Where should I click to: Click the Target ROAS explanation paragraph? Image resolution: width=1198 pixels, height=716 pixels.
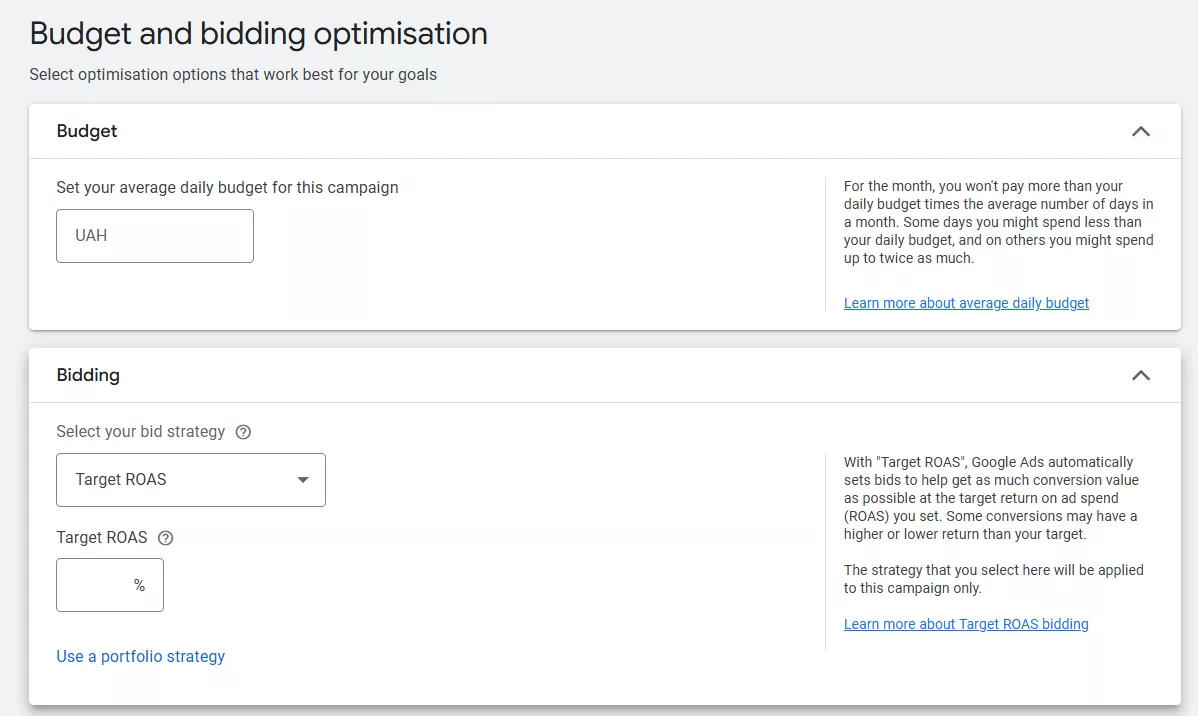(992, 498)
